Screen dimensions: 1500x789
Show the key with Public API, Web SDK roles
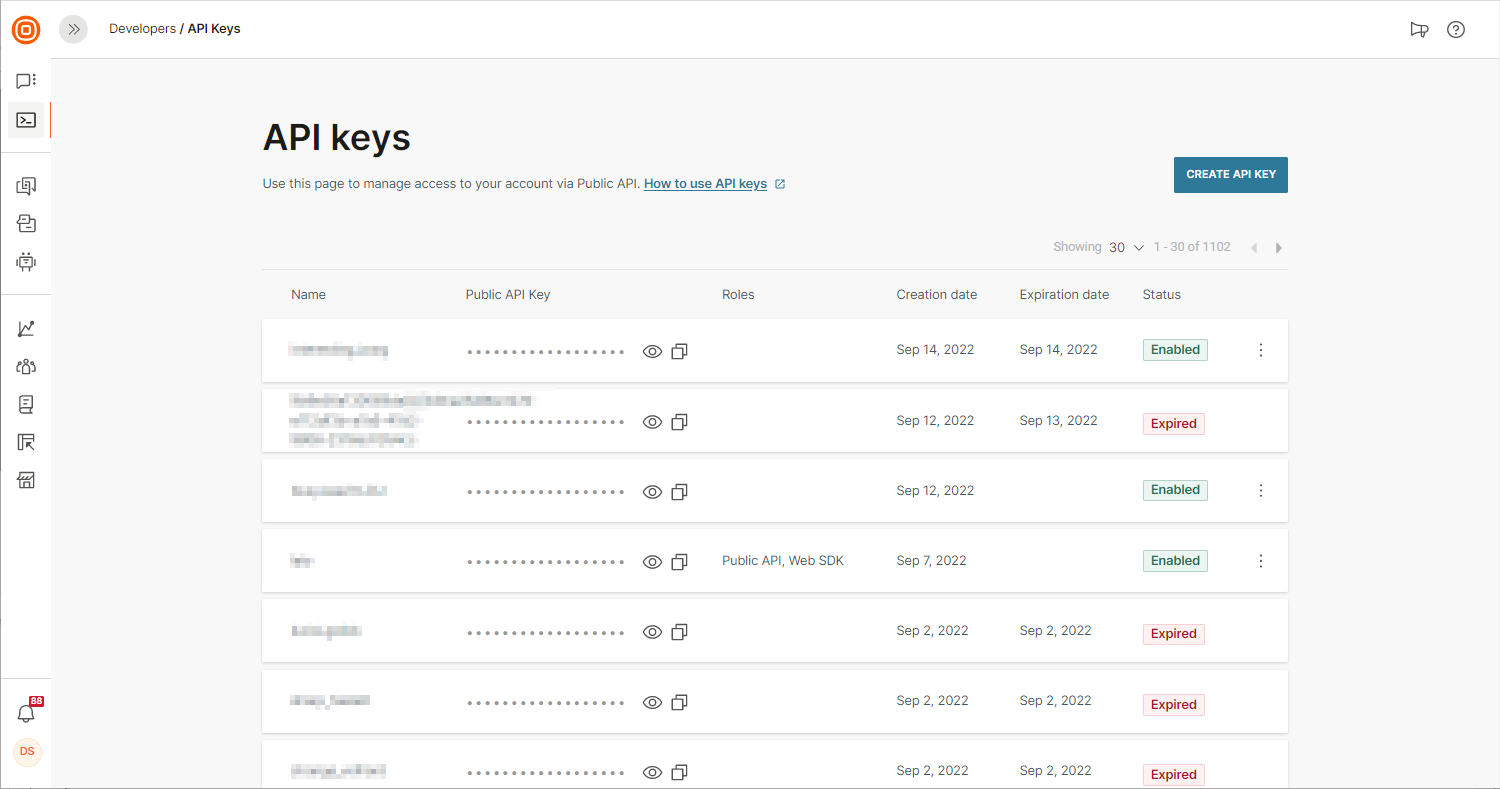pos(652,562)
